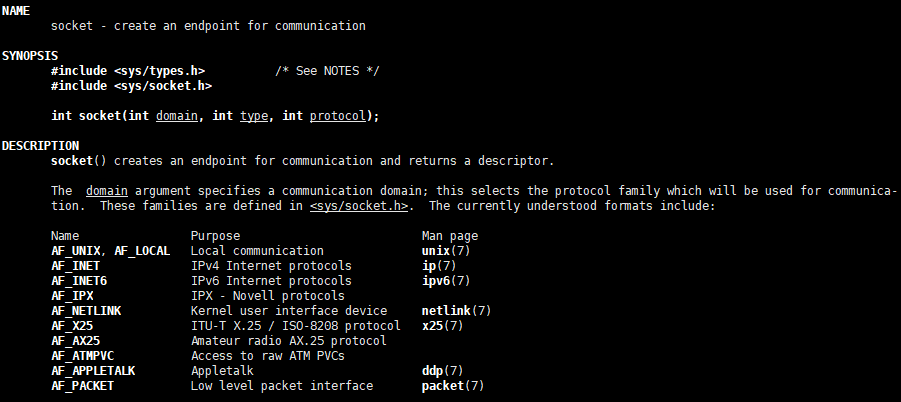Click the underlined type parameter
The image size is (901, 402).
(254, 116)
